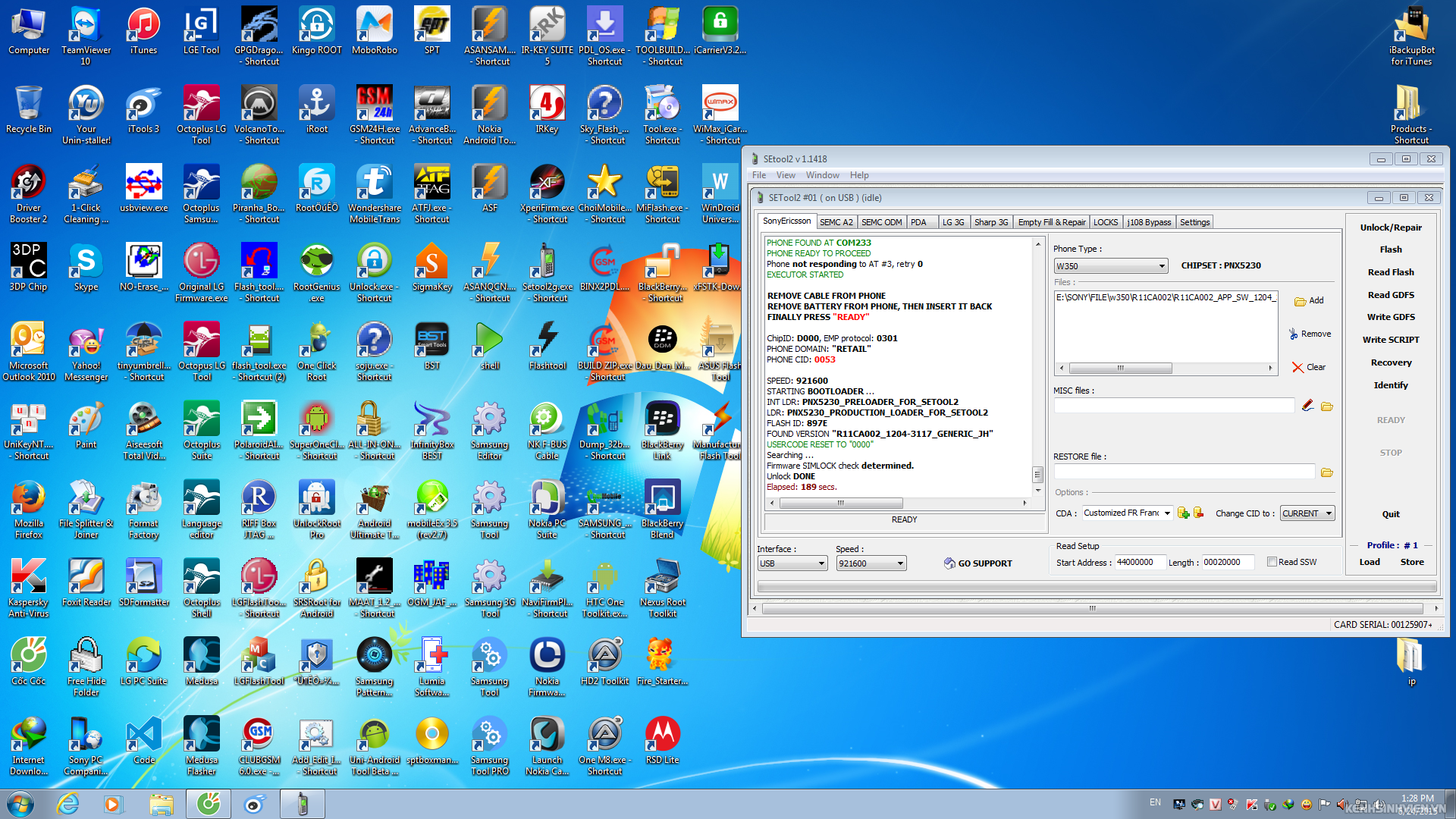Switch to the SEMC ODM tab
Viewport: 1456px width, 819px height.
pyautogui.click(x=881, y=222)
